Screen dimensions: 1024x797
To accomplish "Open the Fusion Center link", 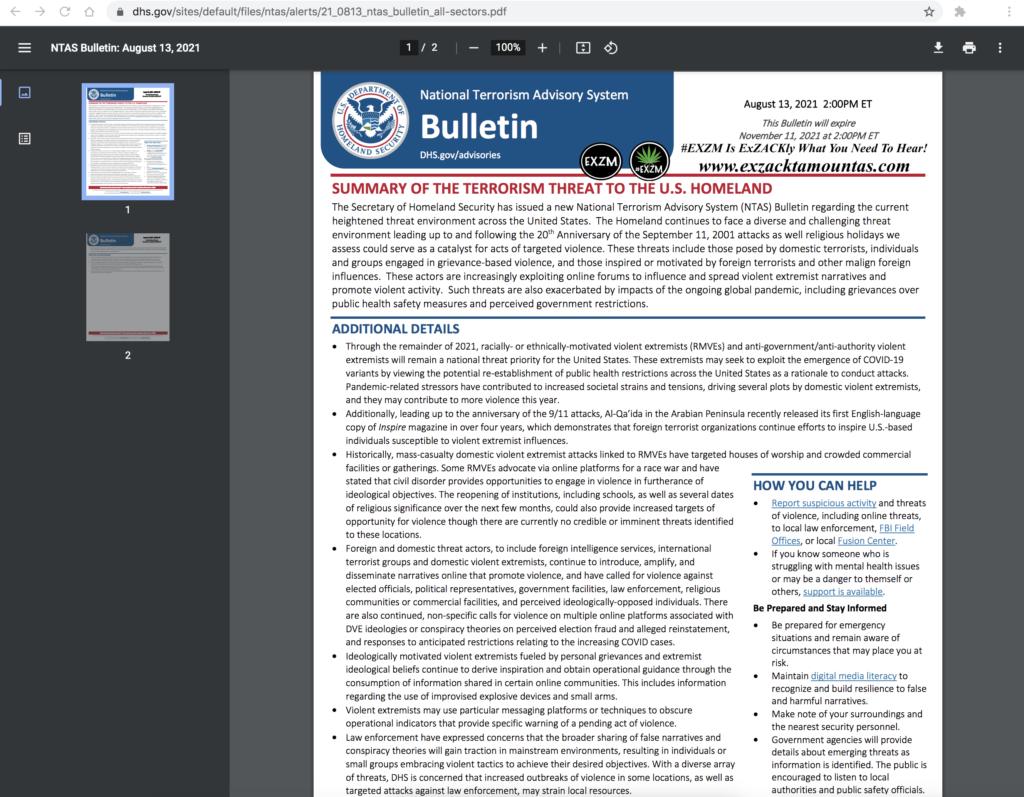I will [866, 541].
